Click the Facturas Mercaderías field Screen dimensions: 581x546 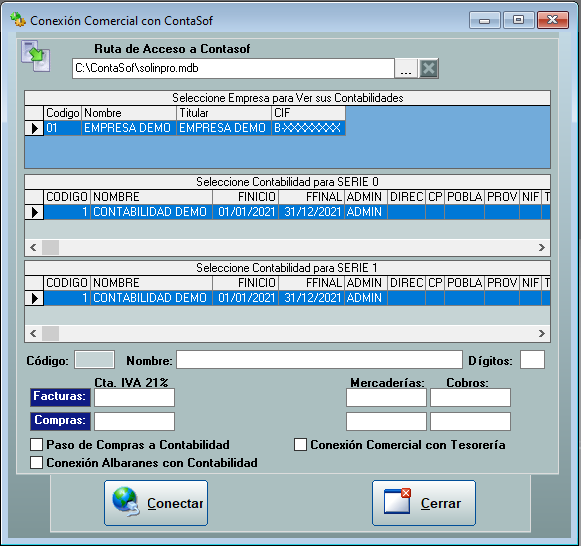click(x=386, y=397)
